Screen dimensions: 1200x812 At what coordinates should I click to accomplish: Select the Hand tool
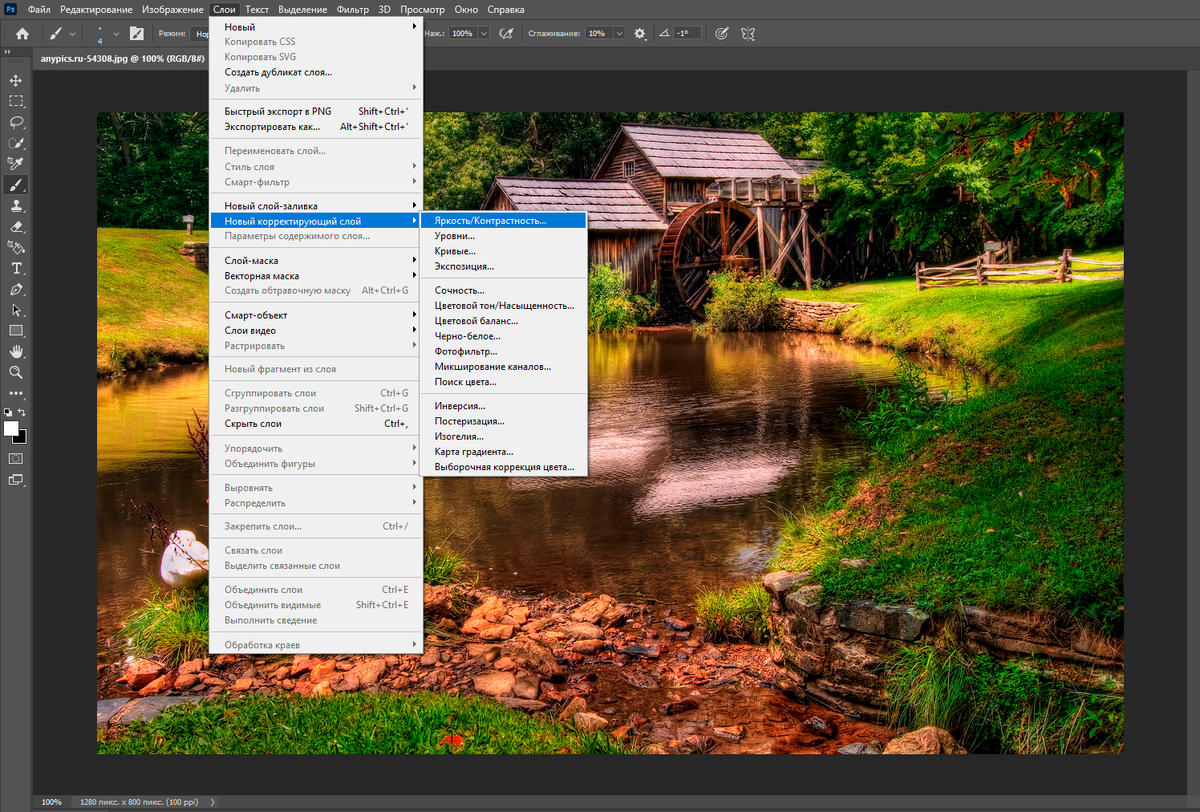point(16,351)
